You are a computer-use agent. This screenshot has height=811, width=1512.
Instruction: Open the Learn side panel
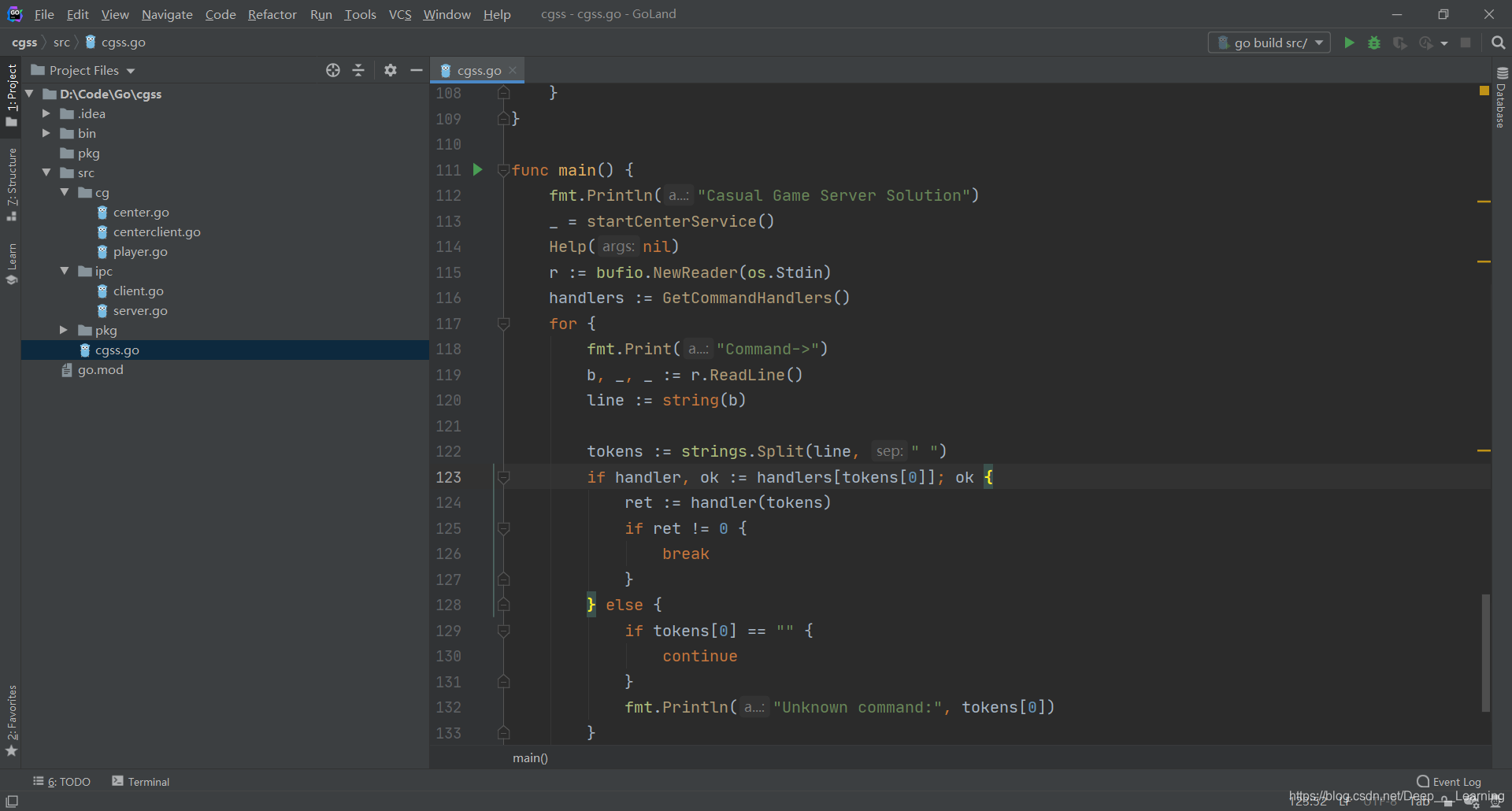pos(11,265)
